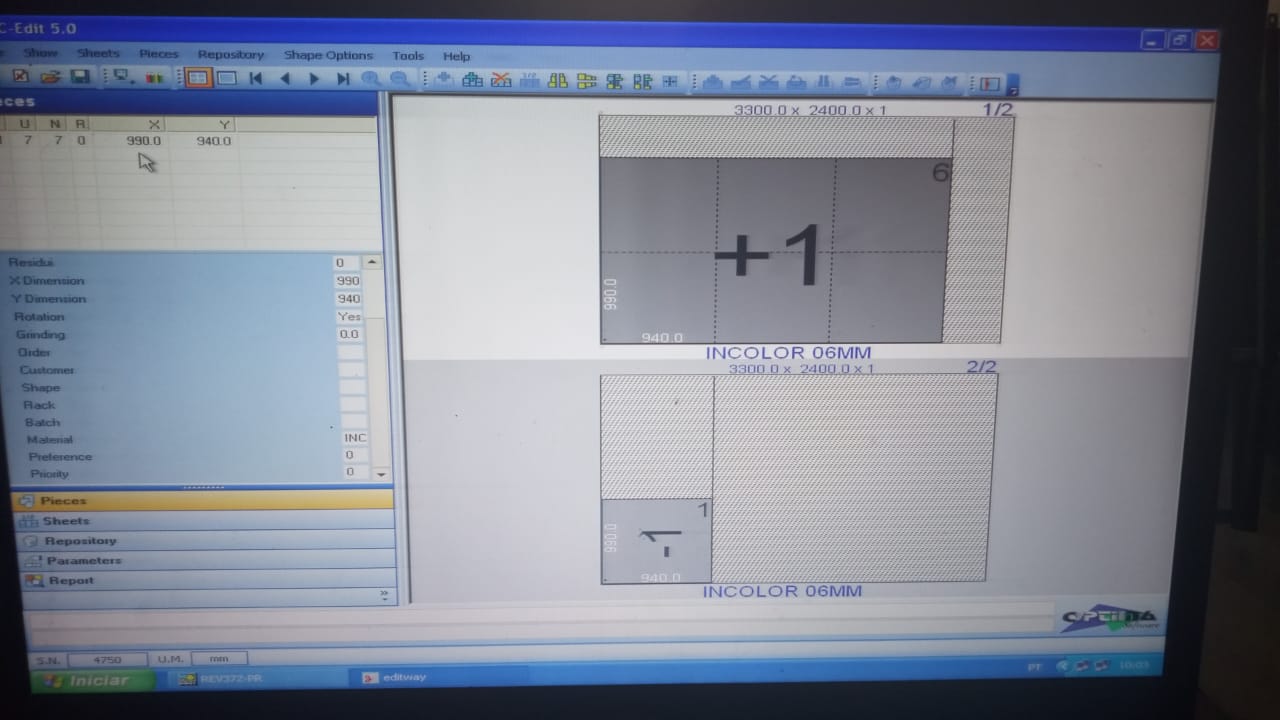The image size is (1280, 720).
Task: Click the X column header
Action: point(128,124)
